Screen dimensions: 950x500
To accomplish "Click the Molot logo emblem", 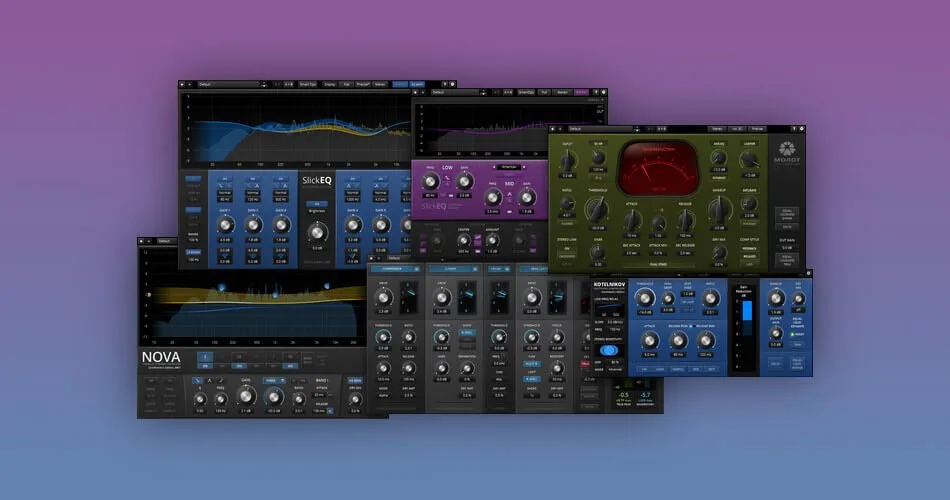I will pyautogui.click(x=786, y=148).
